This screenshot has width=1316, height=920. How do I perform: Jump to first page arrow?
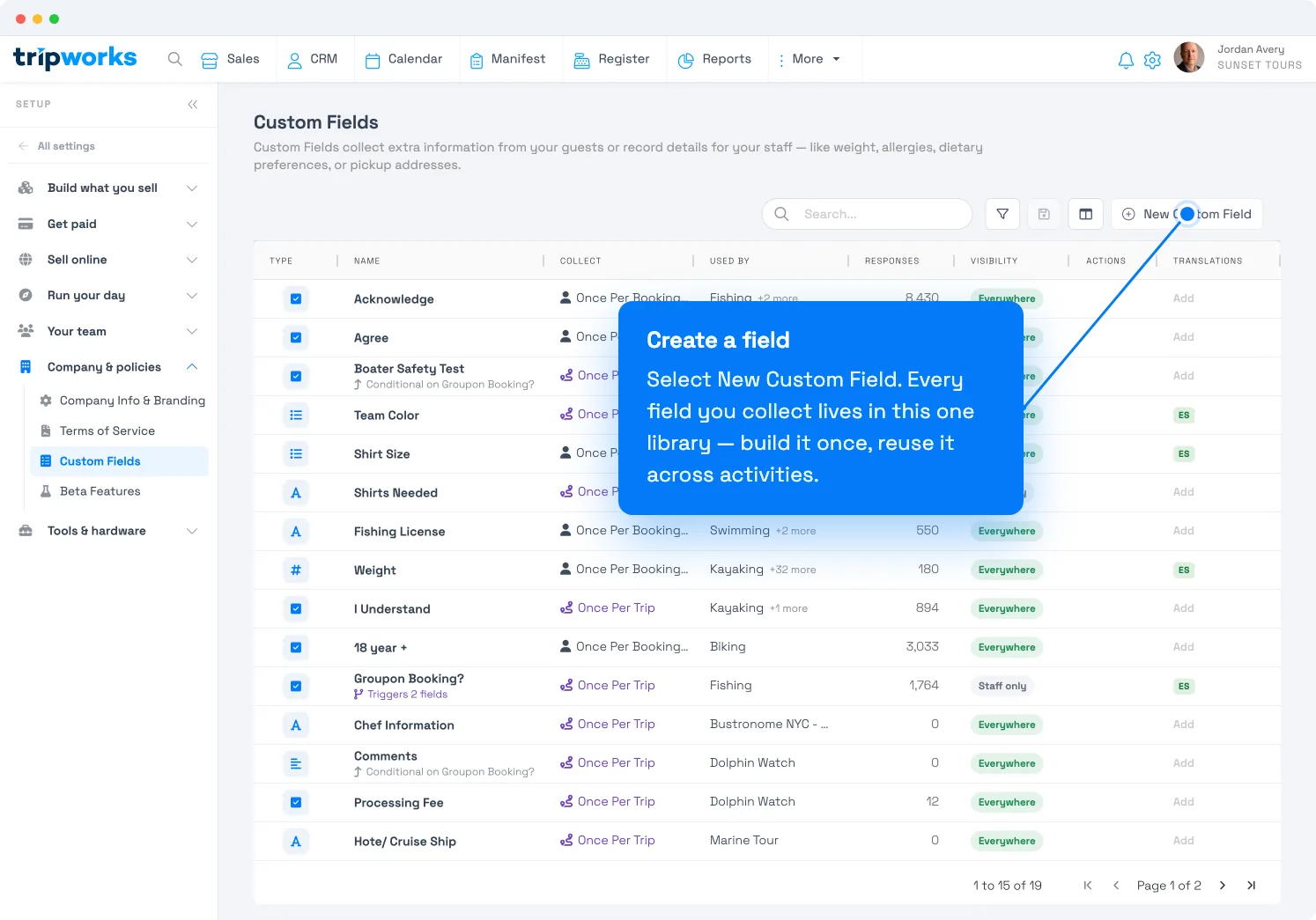click(x=1088, y=886)
